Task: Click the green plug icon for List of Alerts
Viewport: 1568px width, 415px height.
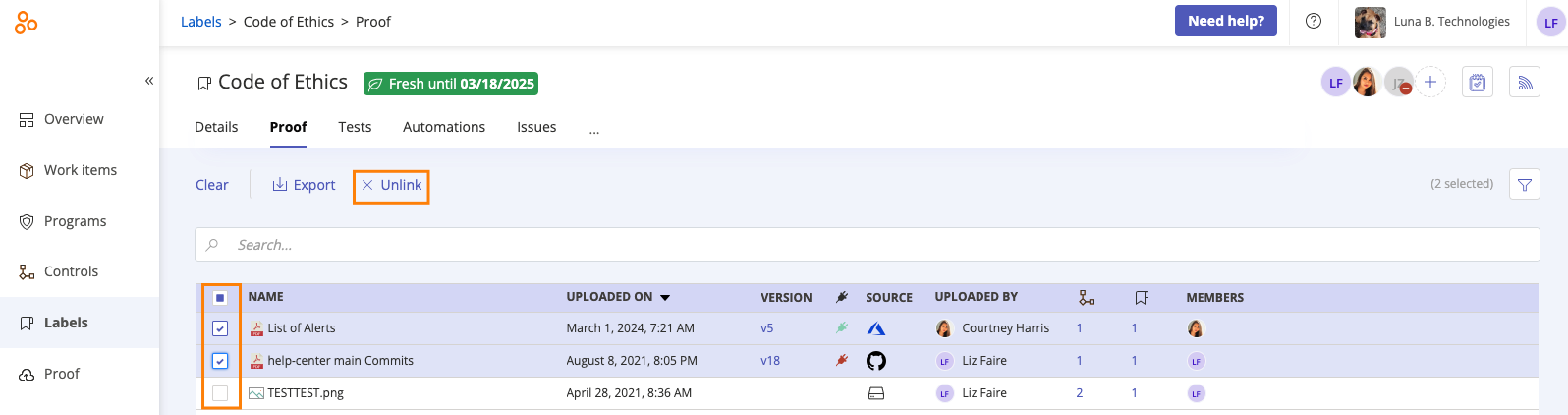Action: pyautogui.click(x=842, y=328)
